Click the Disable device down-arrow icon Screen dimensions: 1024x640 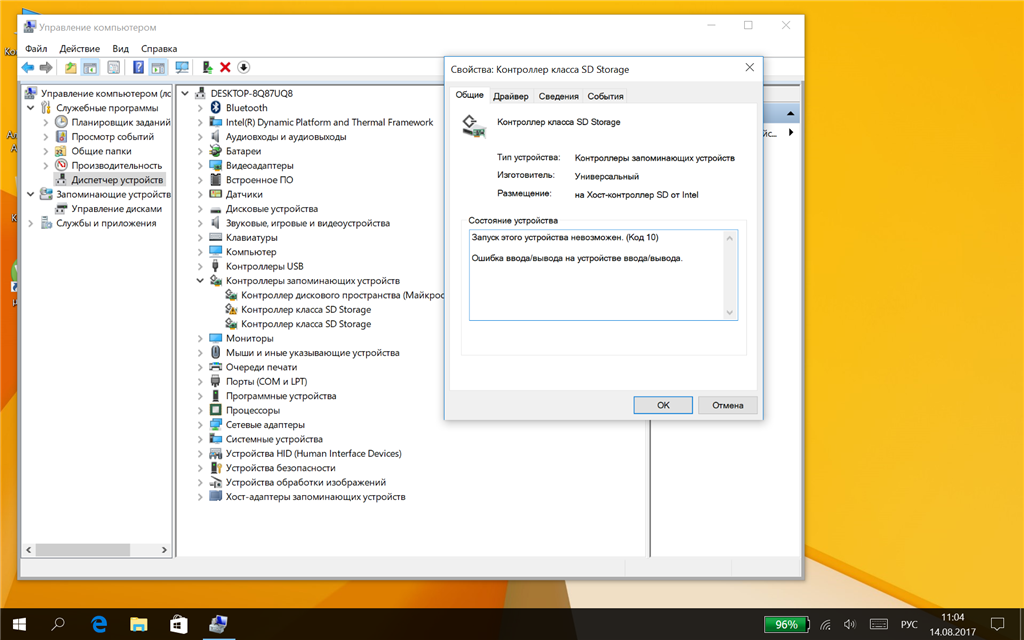[244, 67]
